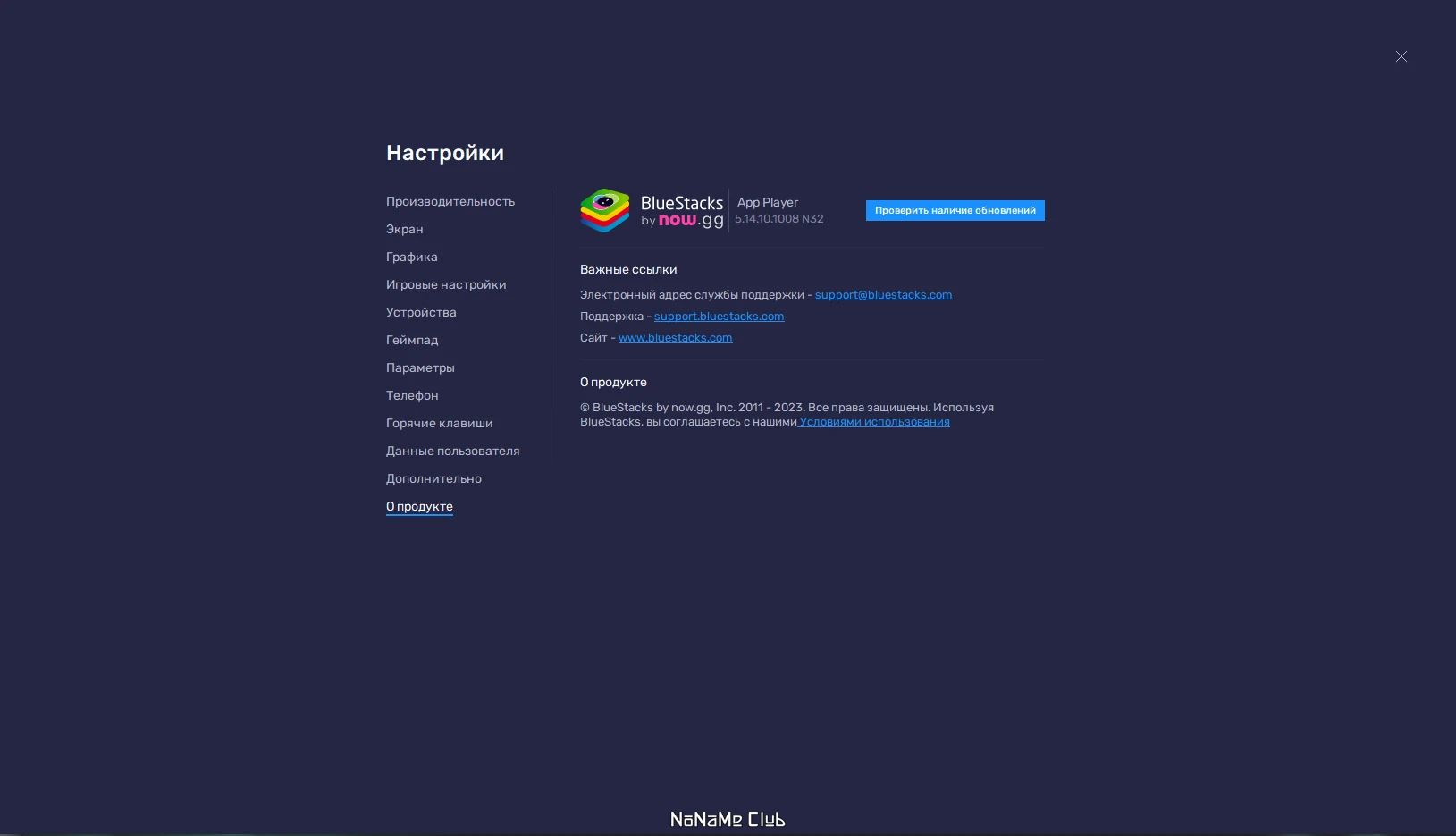Click the App Player label
1456x836 pixels.
(x=768, y=202)
